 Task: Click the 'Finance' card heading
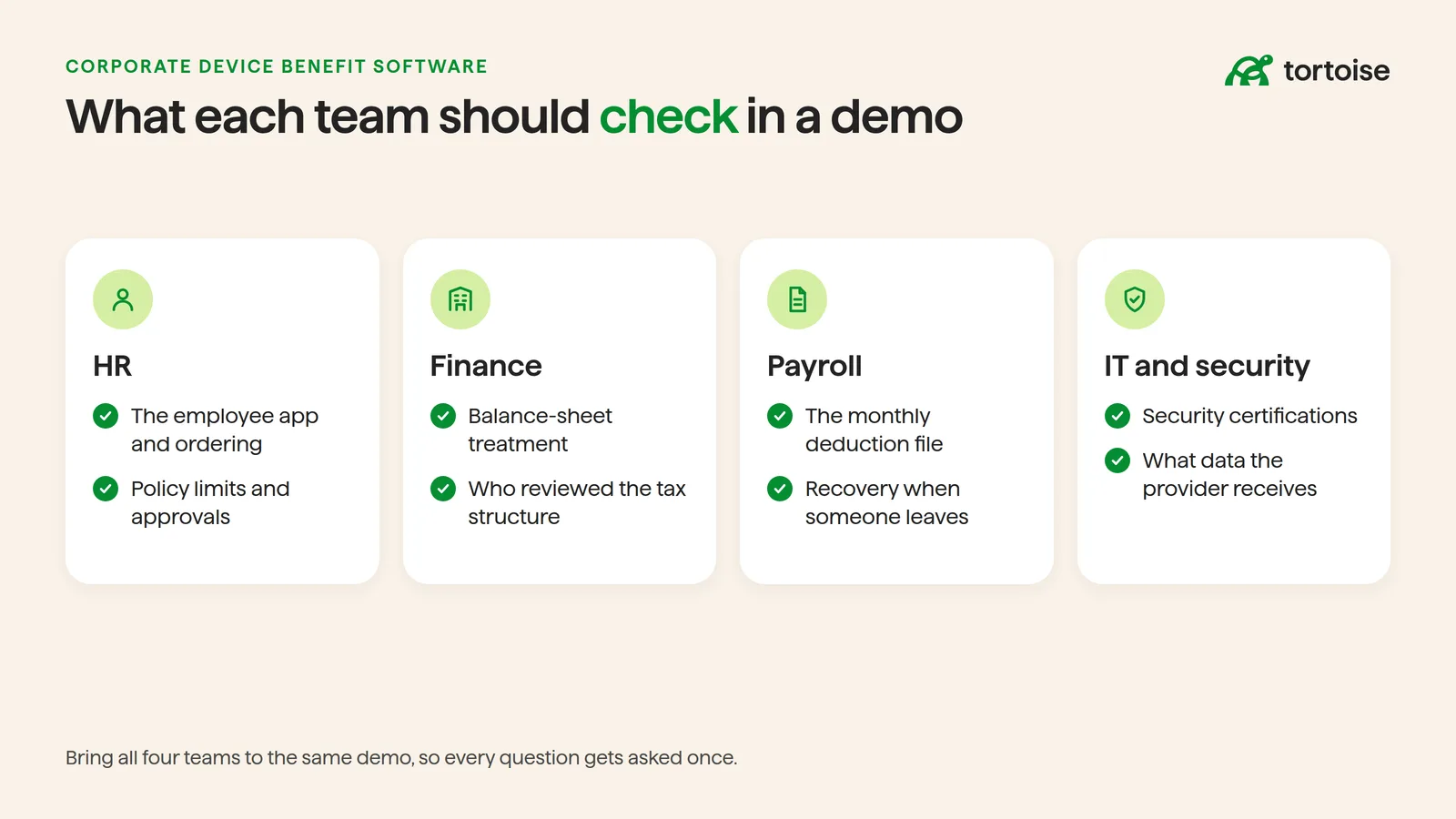click(x=486, y=366)
